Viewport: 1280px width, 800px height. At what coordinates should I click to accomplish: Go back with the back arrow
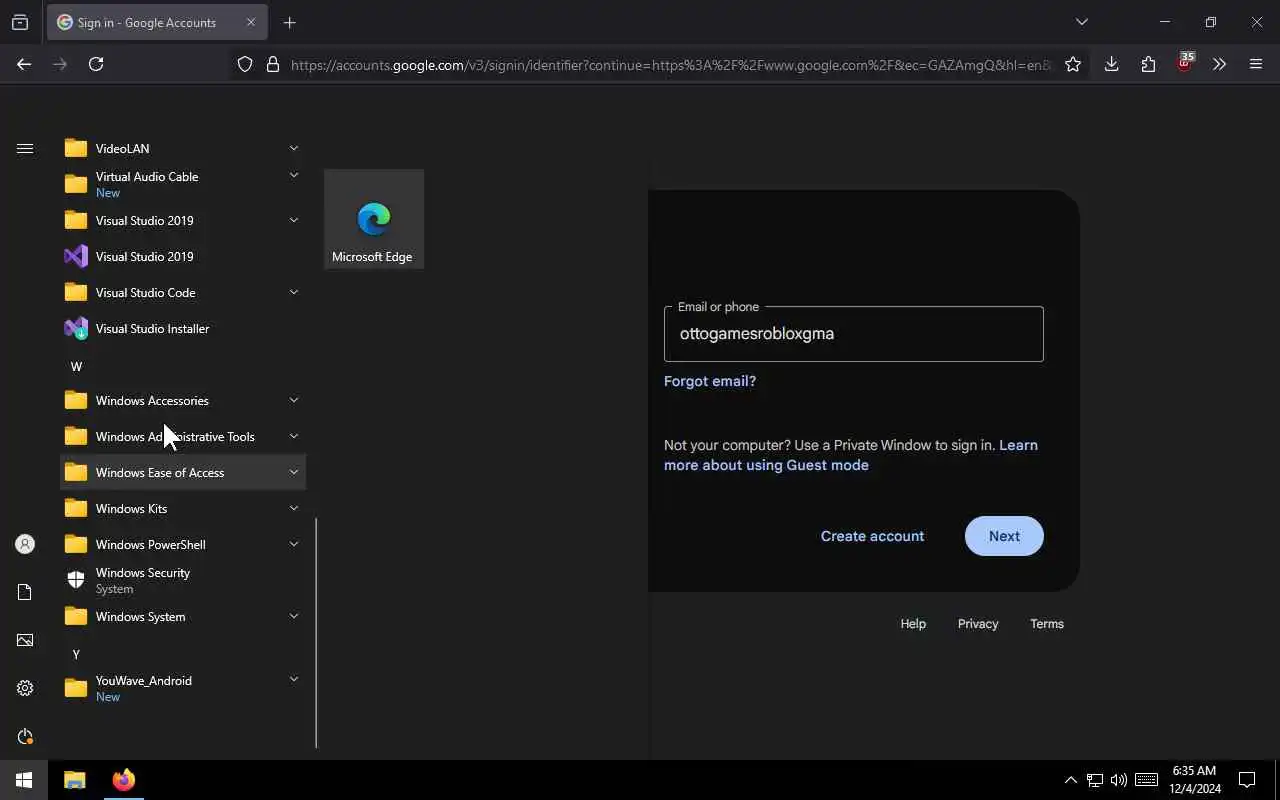(x=24, y=64)
